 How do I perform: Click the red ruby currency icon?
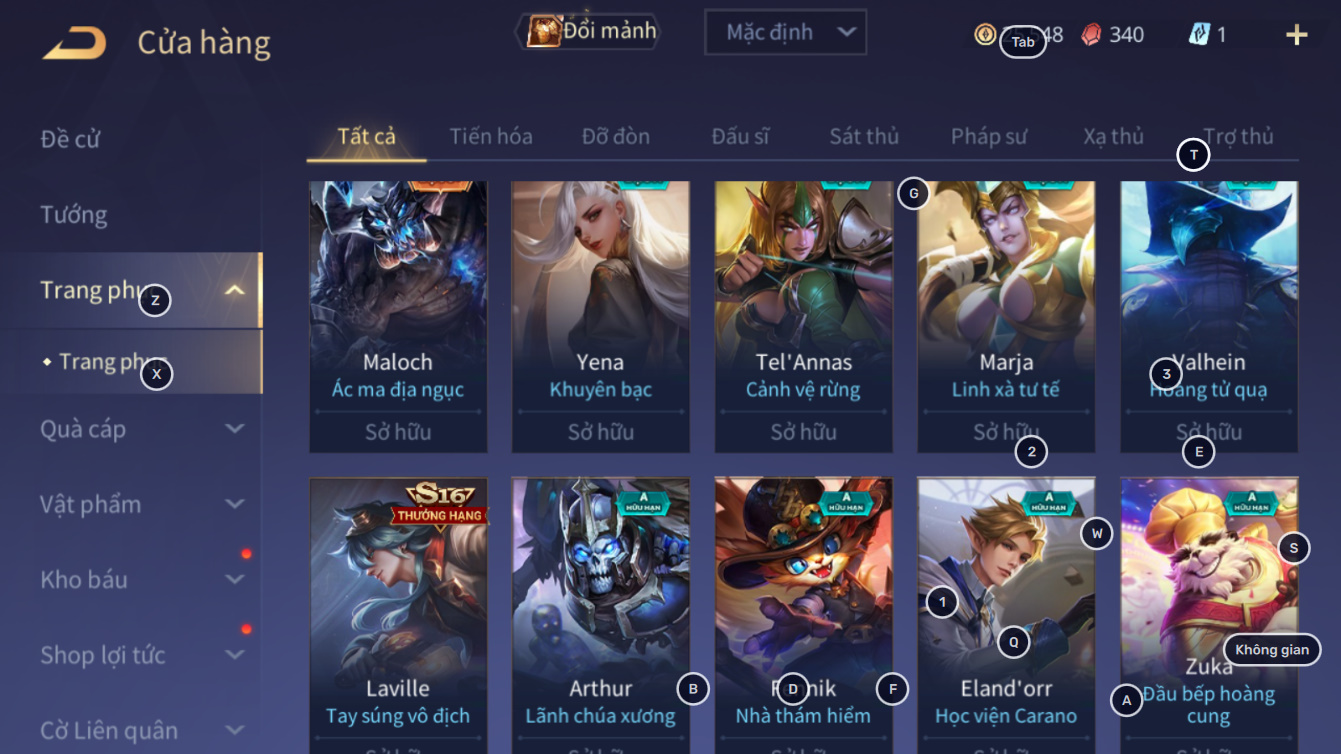[1091, 35]
